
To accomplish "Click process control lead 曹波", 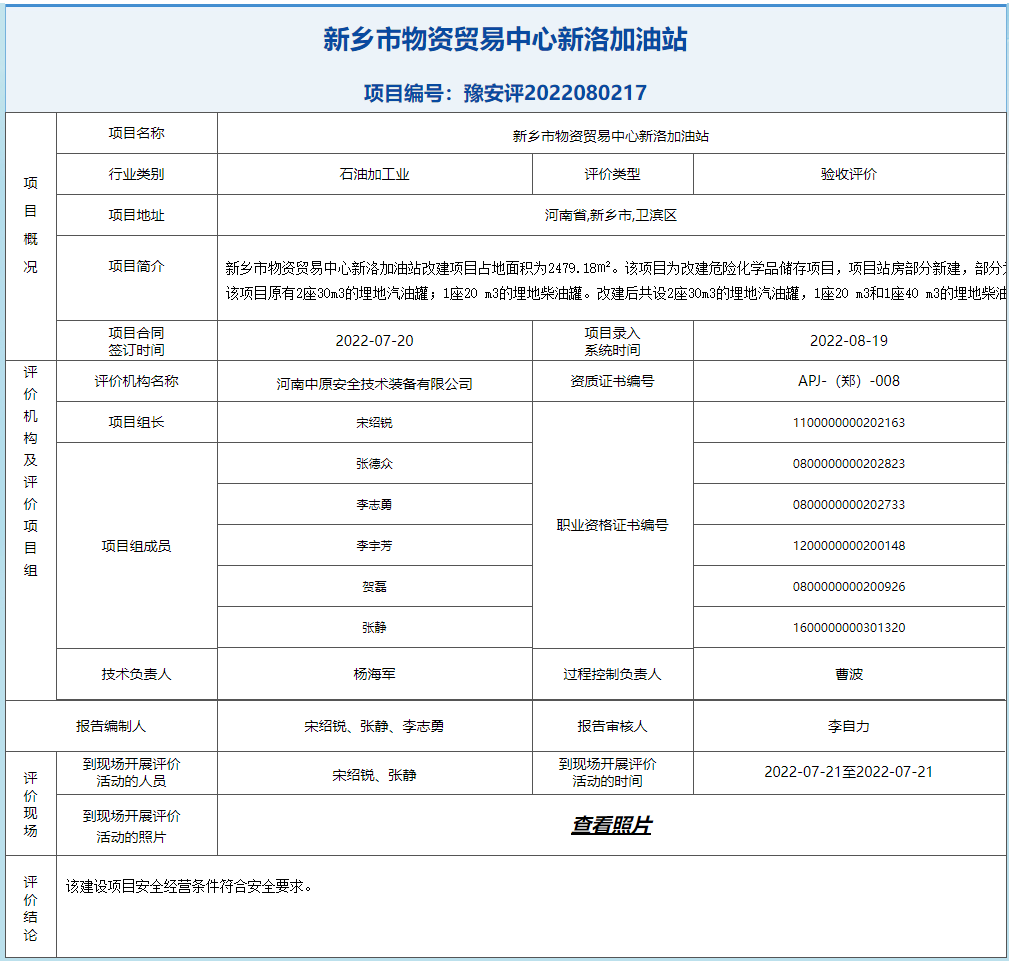I will 849,674.
